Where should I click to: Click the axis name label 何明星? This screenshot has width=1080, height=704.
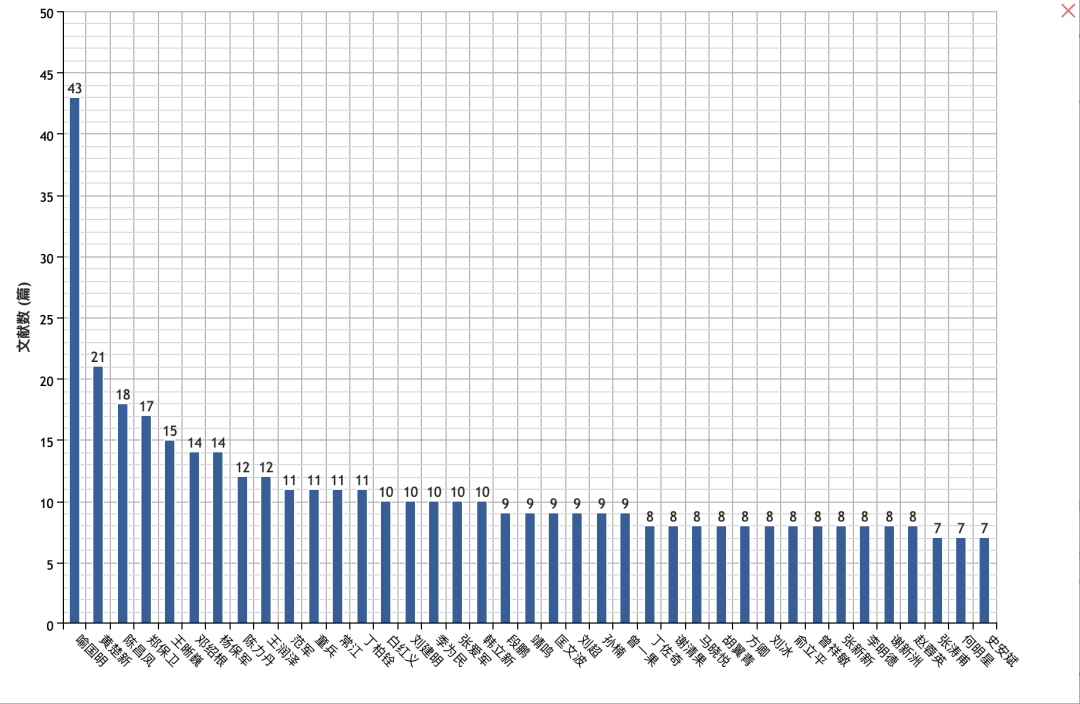976,650
